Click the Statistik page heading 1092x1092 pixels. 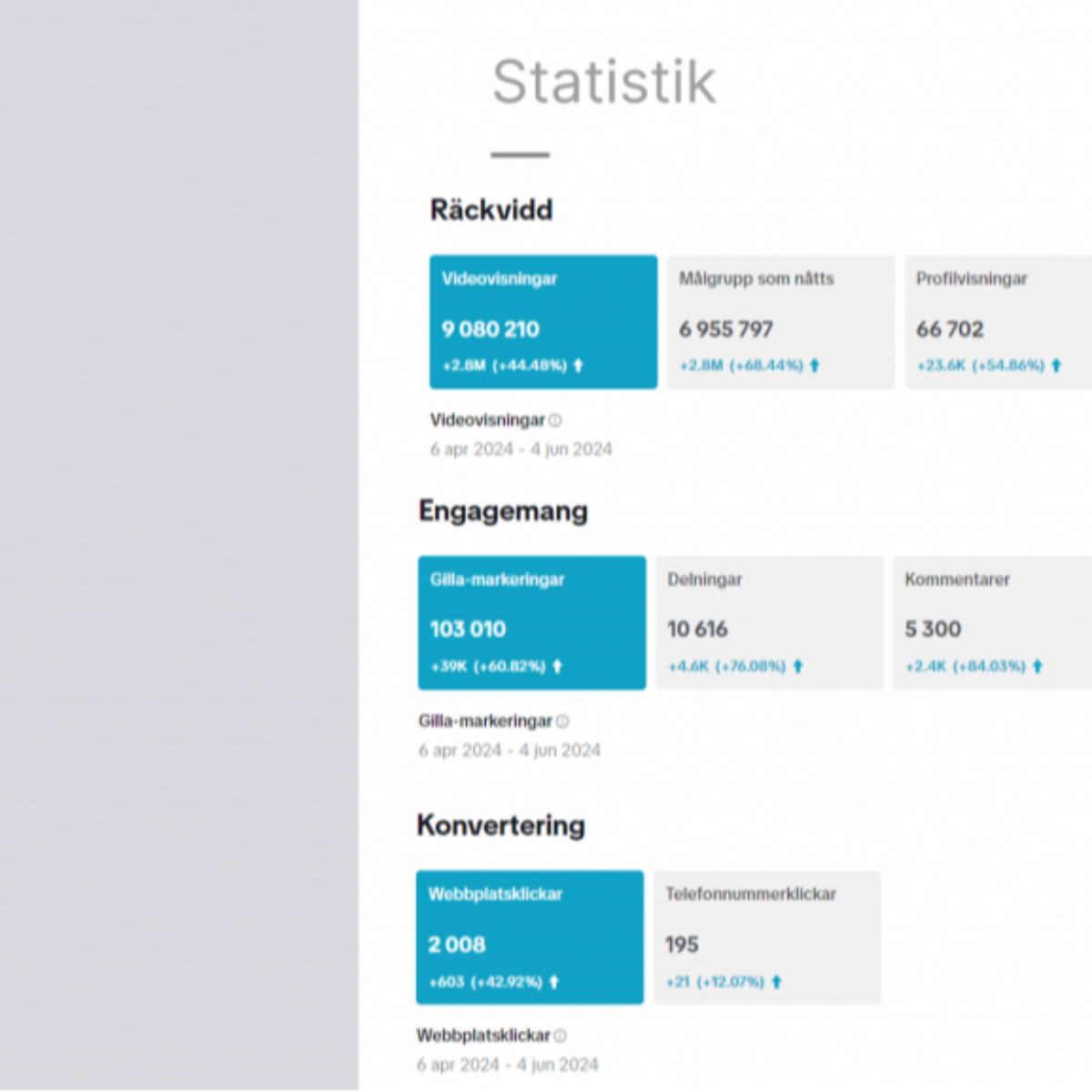(x=604, y=82)
